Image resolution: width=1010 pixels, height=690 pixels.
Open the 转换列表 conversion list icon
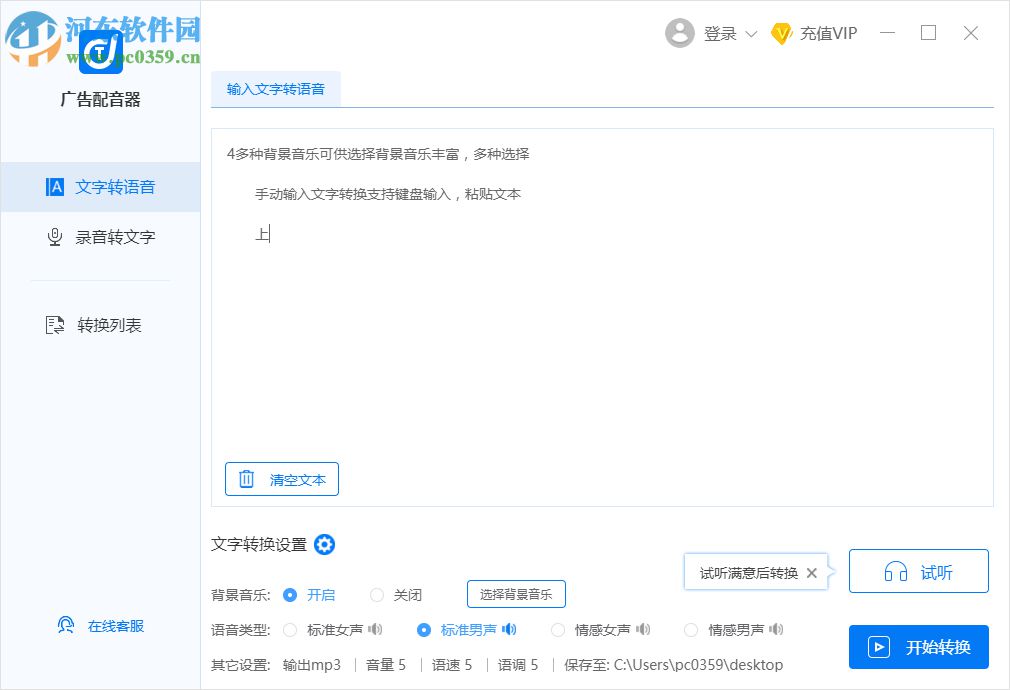56,324
